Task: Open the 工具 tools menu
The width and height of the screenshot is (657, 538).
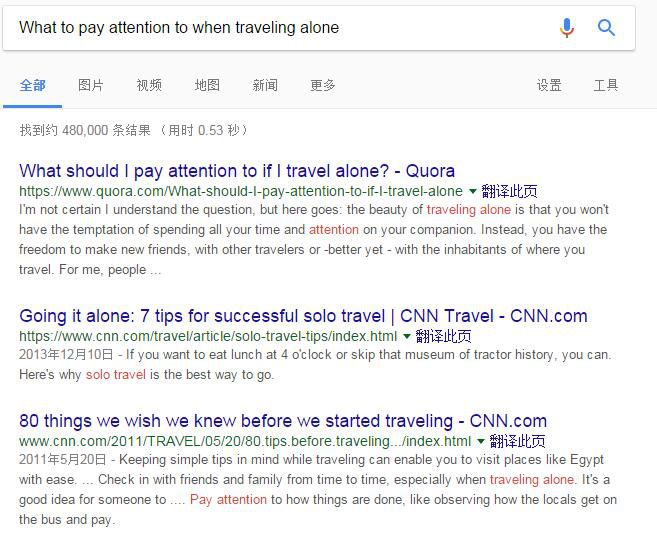Action: [x=606, y=85]
